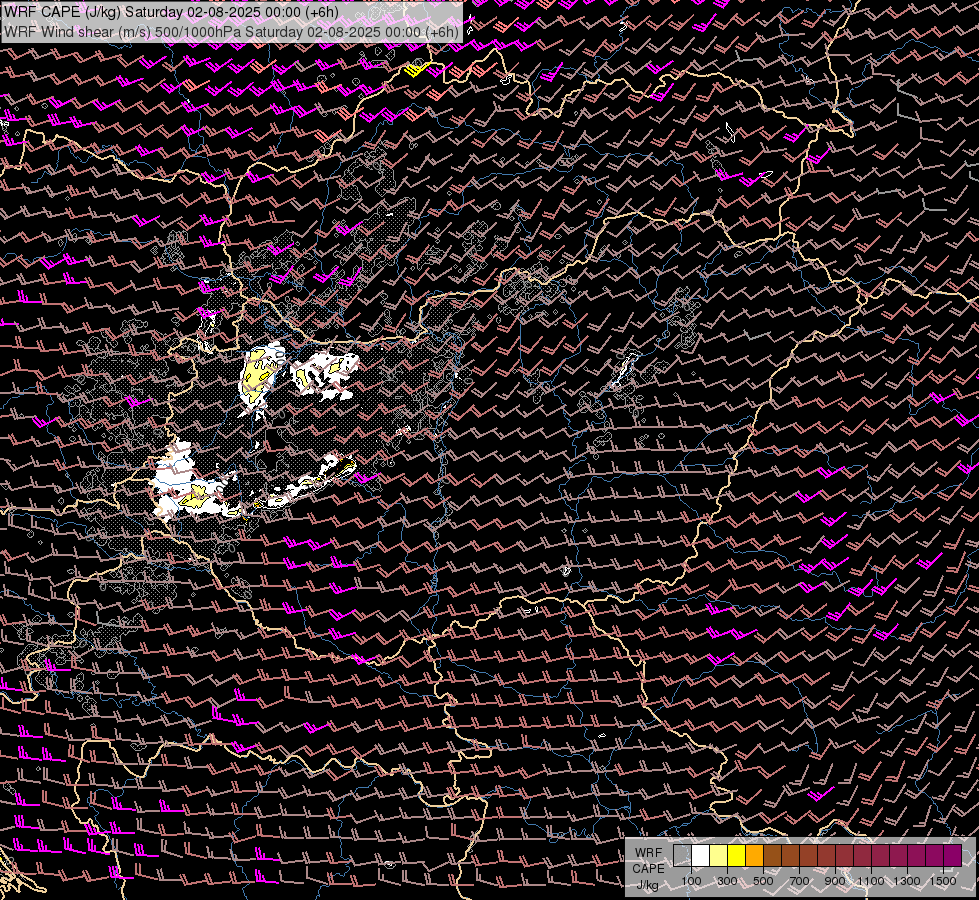Click the 300 legend value label
This screenshot has height=900, width=979.
[x=727, y=881]
